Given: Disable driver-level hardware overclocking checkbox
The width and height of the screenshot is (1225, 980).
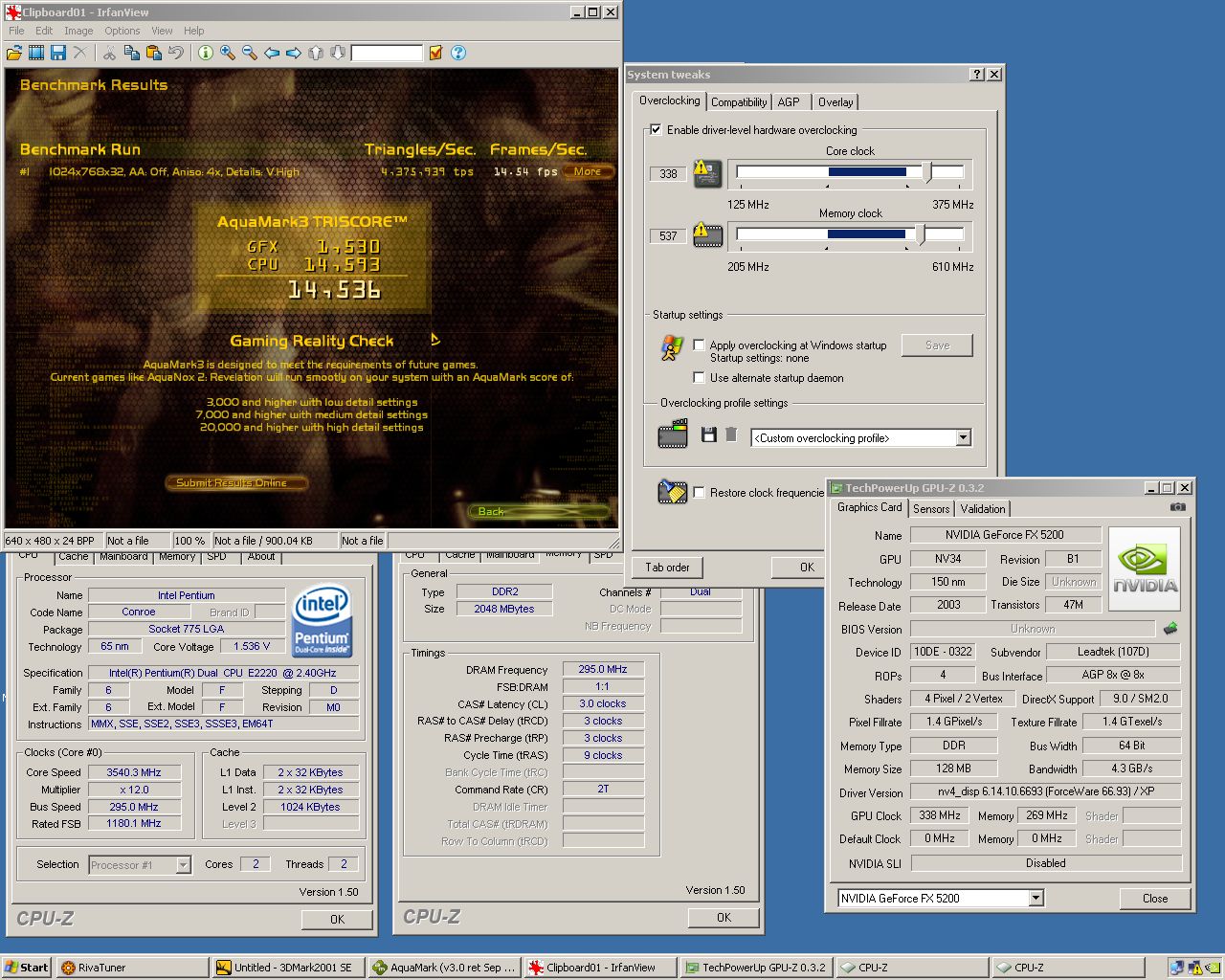Looking at the screenshot, I should [656, 129].
